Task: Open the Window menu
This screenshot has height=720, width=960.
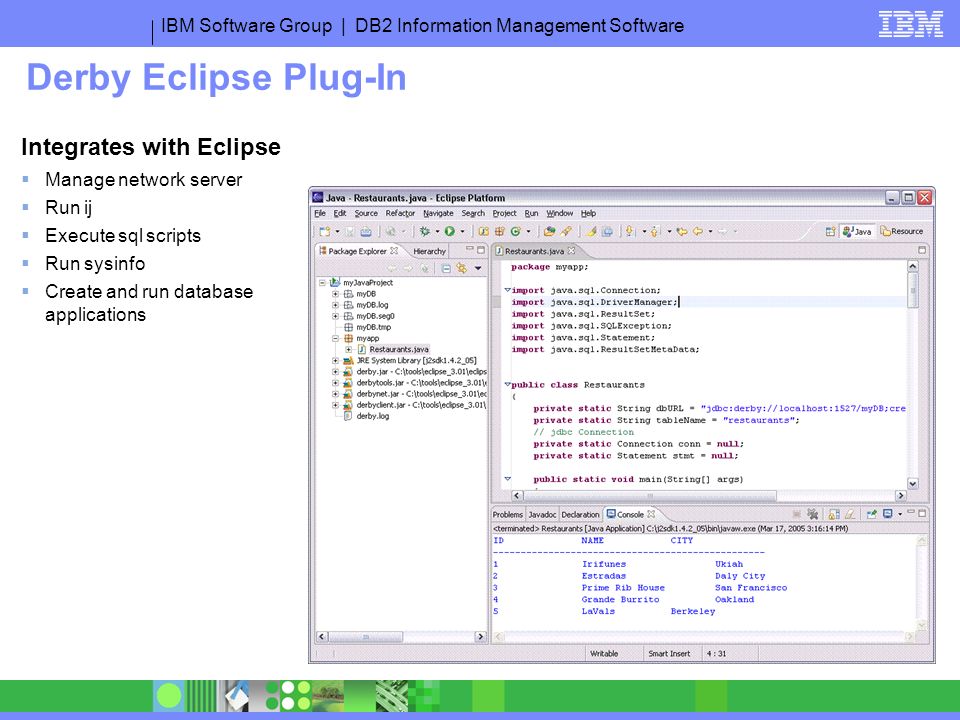Action: coord(560,213)
